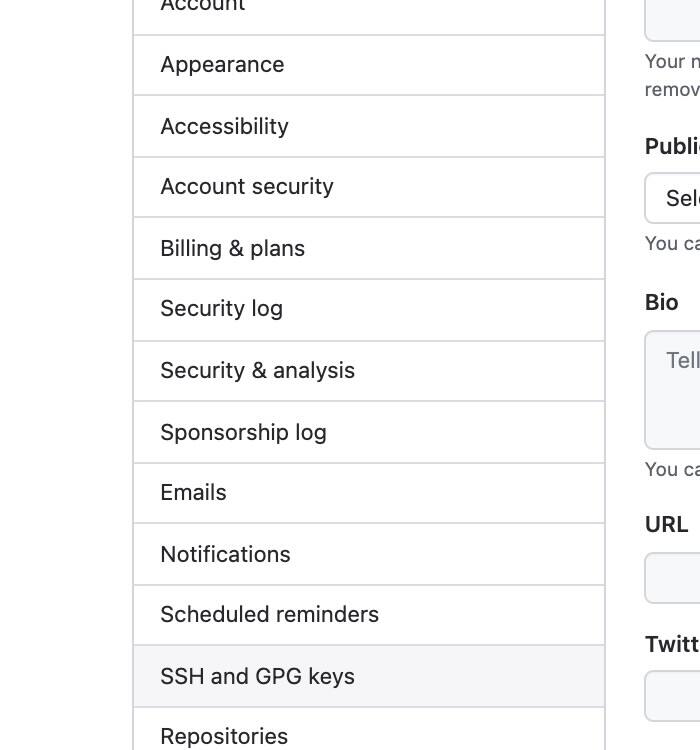Click the Bio field label
The width and height of the screenshot is (700, 750).
coord(662,303)
